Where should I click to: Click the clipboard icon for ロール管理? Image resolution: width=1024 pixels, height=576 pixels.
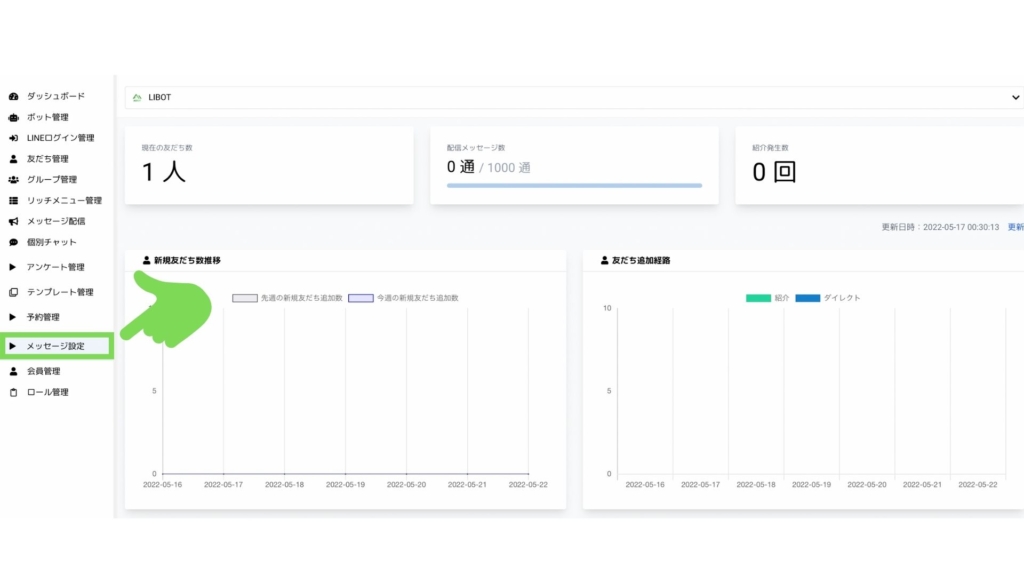13,392
